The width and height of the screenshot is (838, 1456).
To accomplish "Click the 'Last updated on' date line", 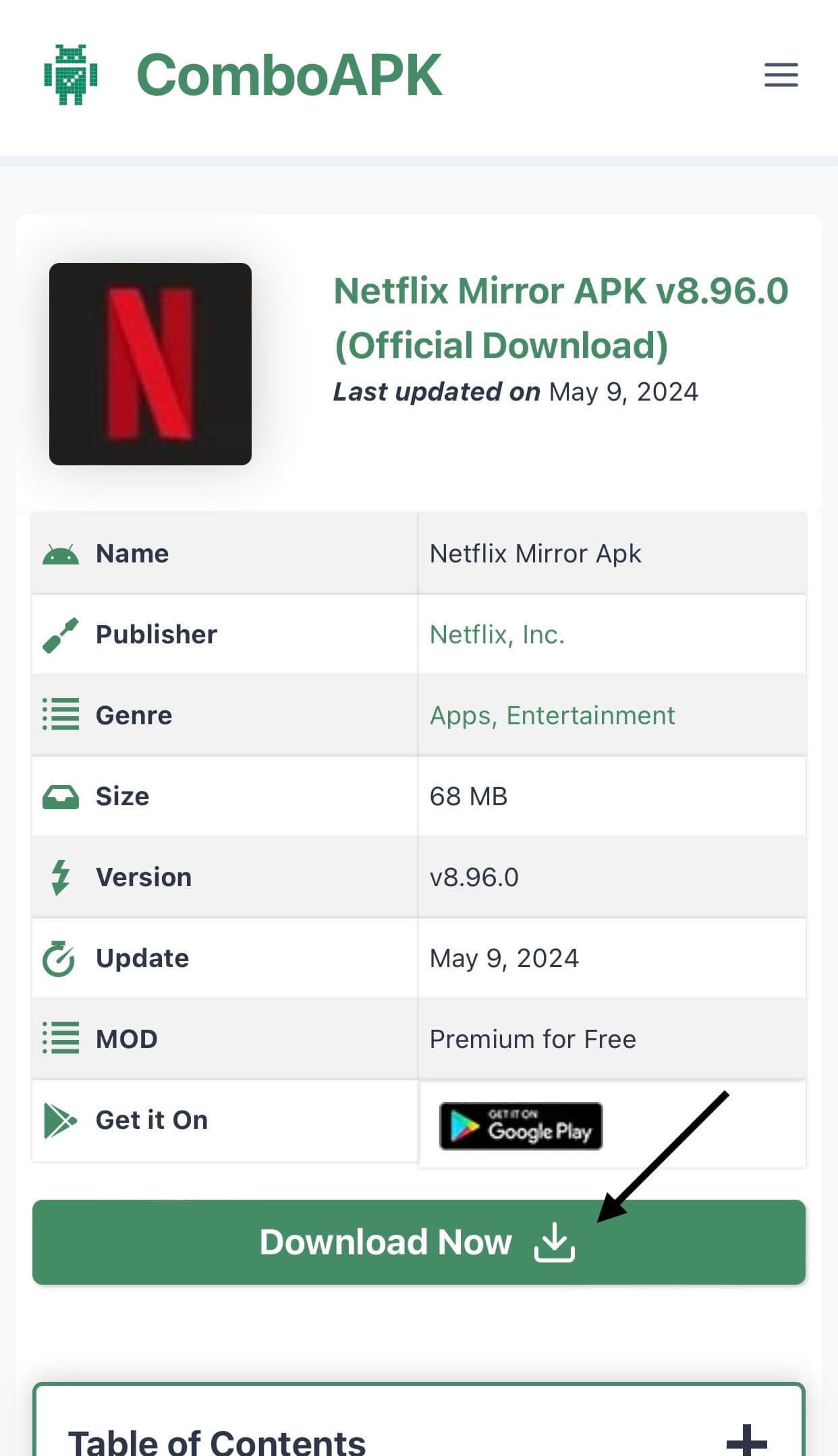I will pyautogui.click(x=515, y=392).
